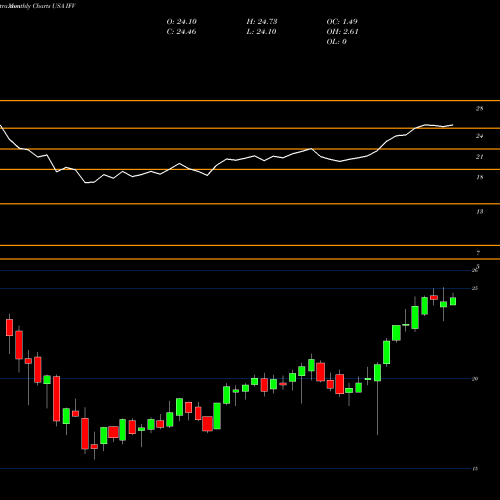Click the right end of the white indicator line
The image size is (500, 500).
[x=453, y=125]
